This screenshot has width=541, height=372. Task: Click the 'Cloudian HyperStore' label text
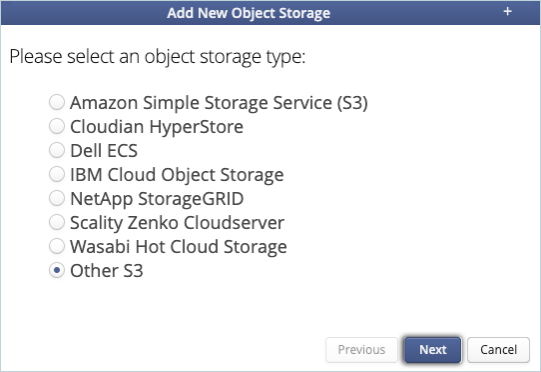pyautogui.click(x=157, y=127)
